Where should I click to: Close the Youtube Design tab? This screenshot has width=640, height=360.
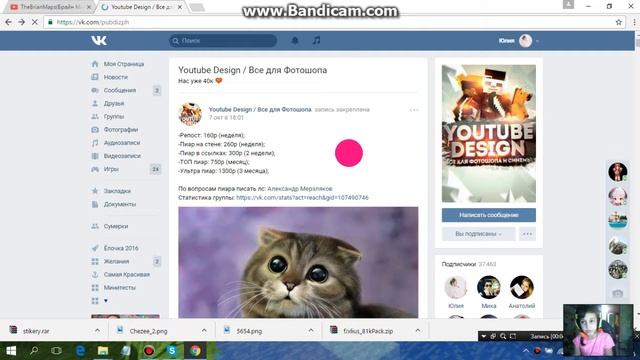click(180, 7)
